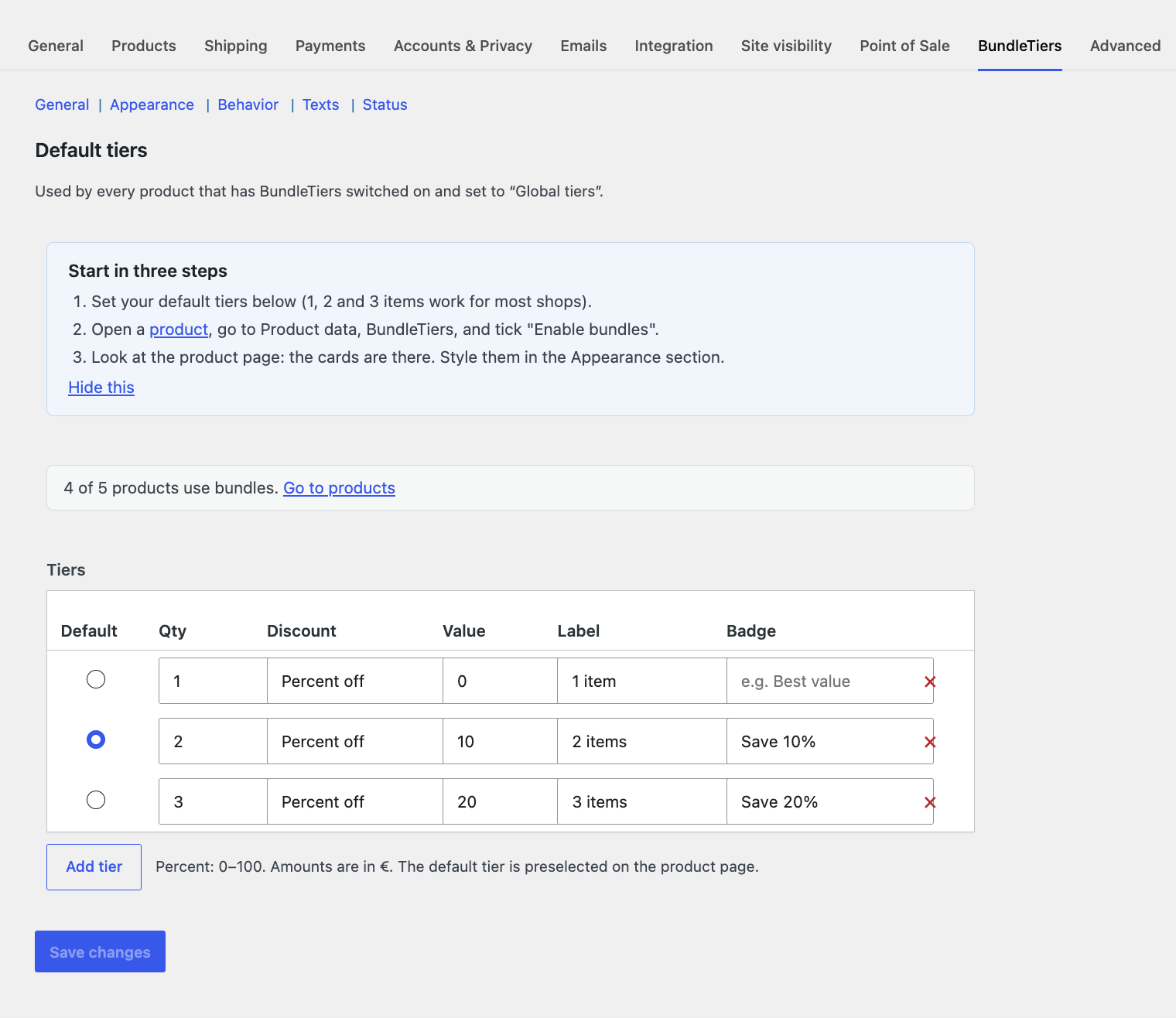Open the General subsection link
1176x1018 pixels.
(x=62, y=104)
